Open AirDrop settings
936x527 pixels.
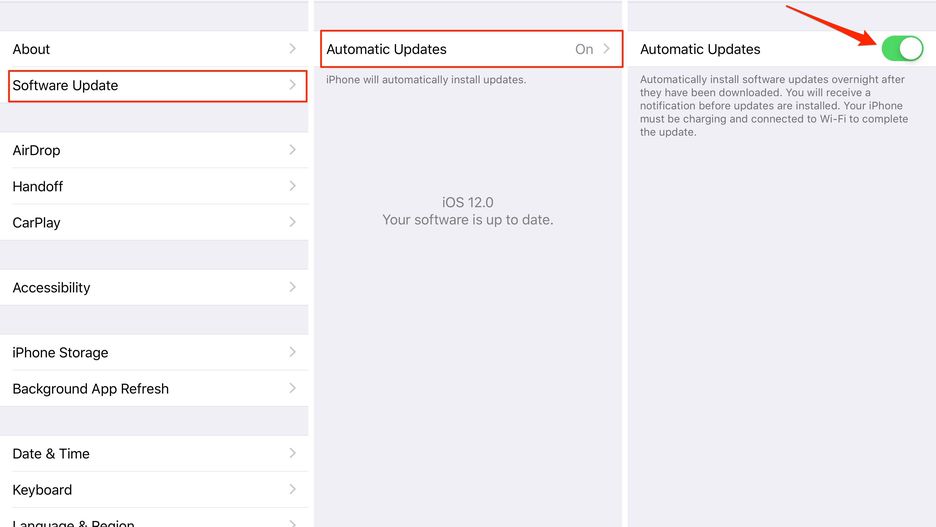[x=154, y=150]
